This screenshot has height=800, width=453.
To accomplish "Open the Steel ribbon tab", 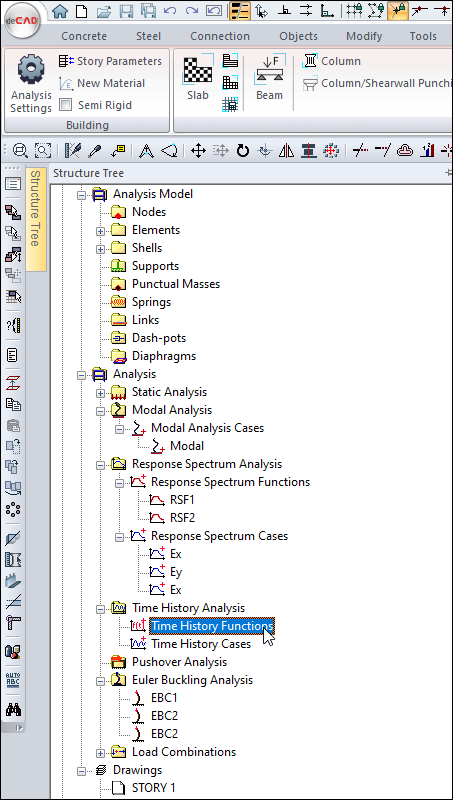I will [x=148, y=36].
